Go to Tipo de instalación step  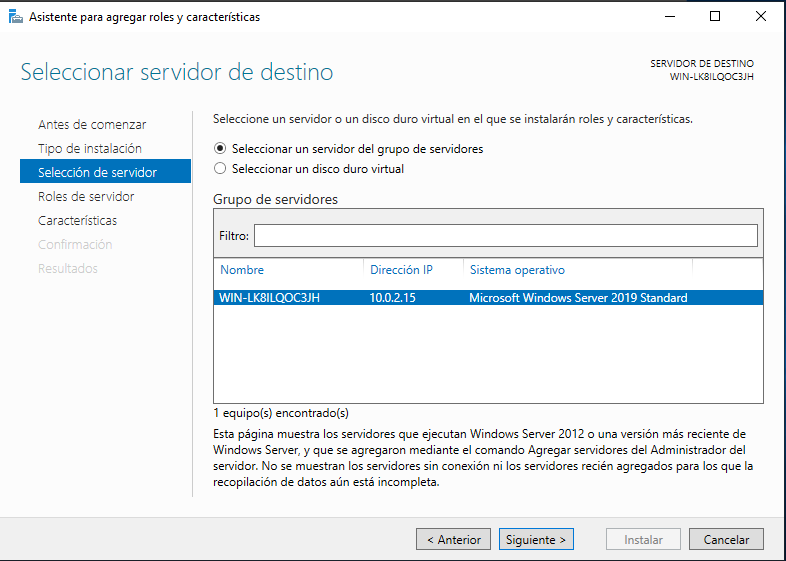tap(90, 148)
